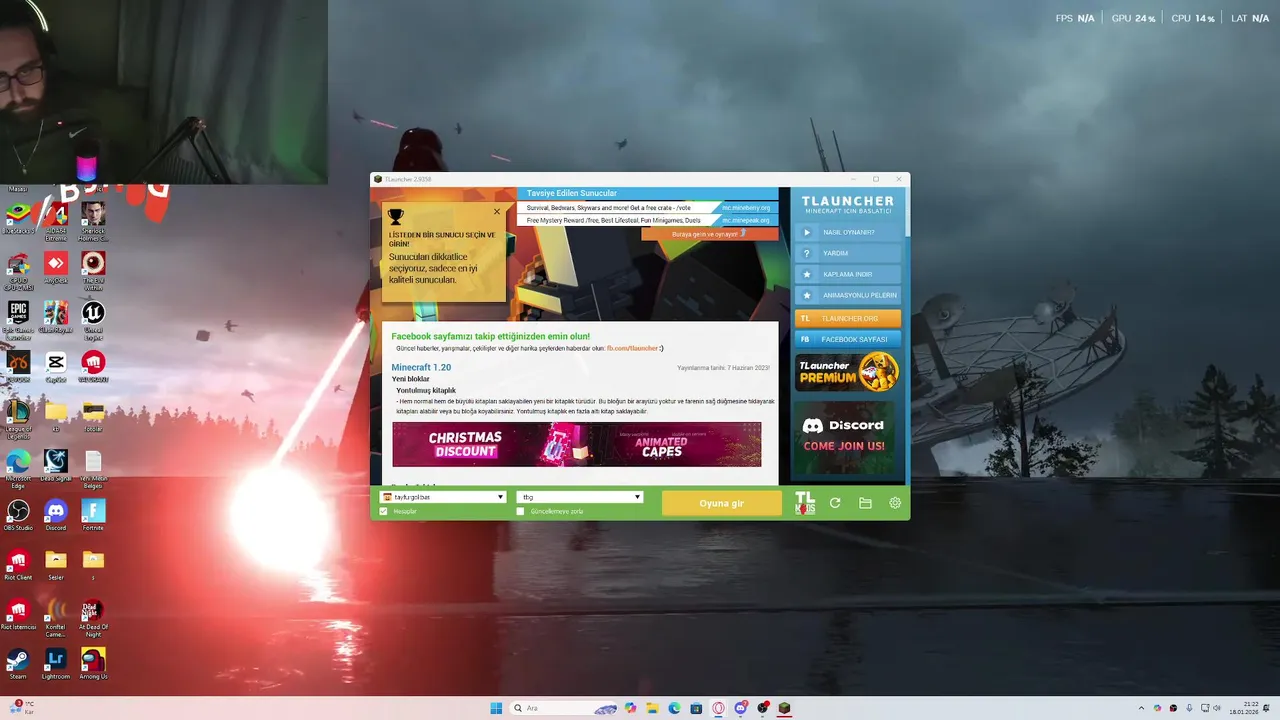The image size is (1280, 720).
Task: Select the mc.minepeak.org server
Action: [746, 220]
